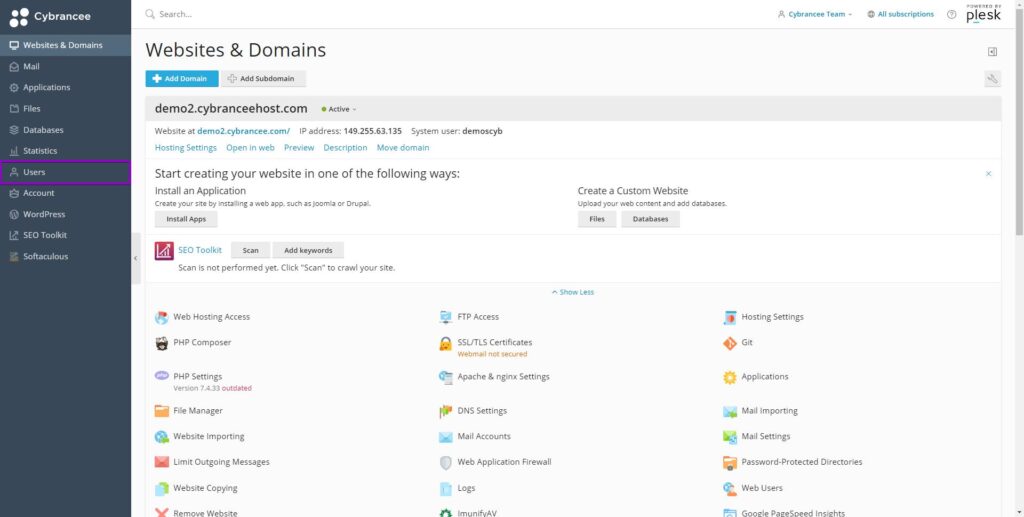
Task: Open Softaculous in the sidebar
Action: click(x=65, y=257)
